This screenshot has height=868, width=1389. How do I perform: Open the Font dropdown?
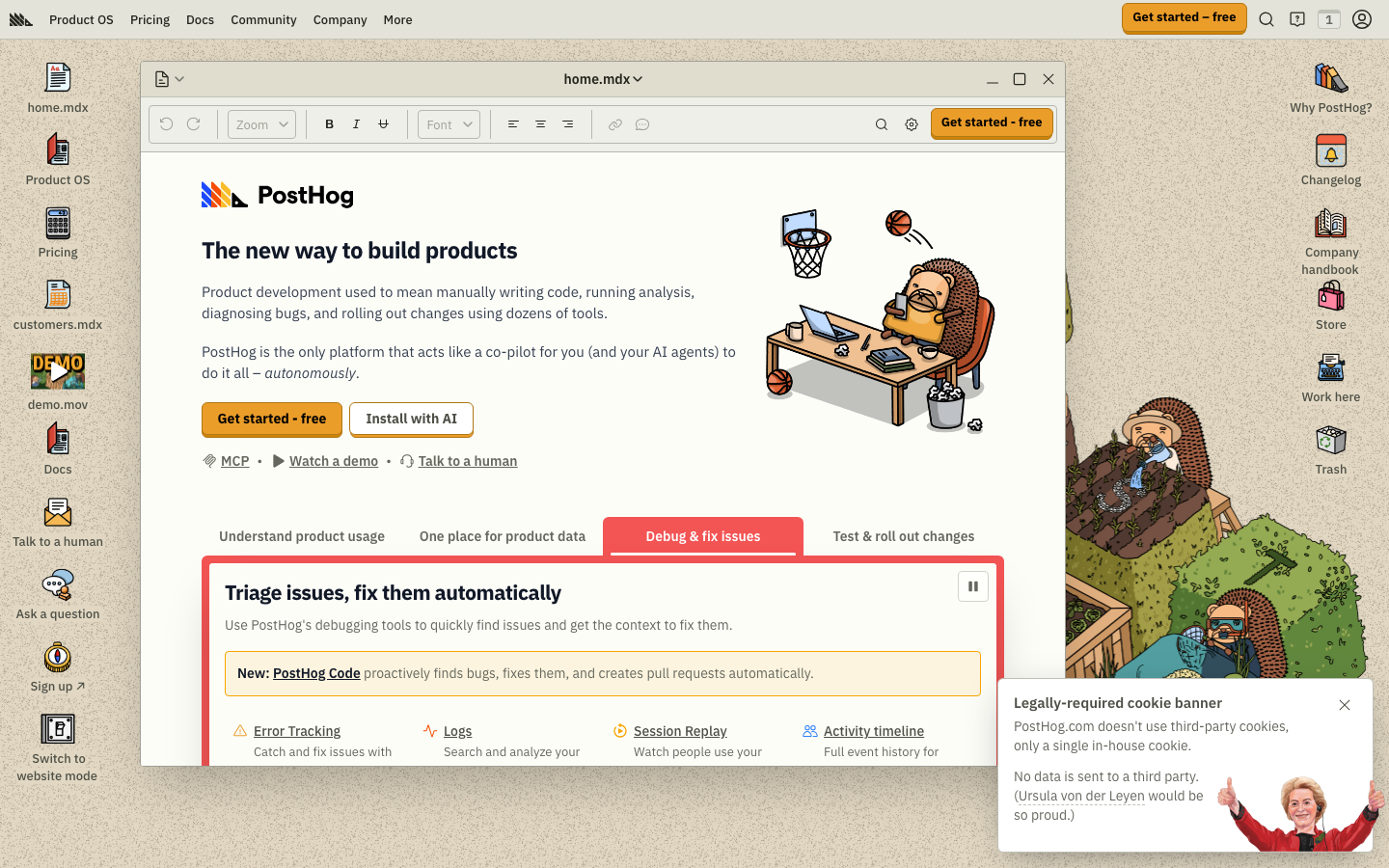pos(449,124)
